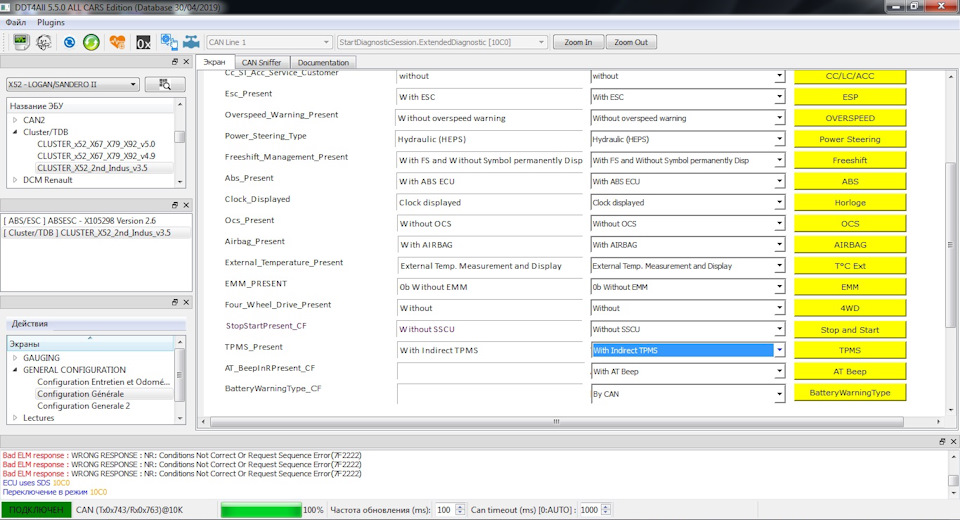The width and height of the screenshot is (960, 520).
Task: Click the Can timeout 1000 field
Action: point(590,510)
